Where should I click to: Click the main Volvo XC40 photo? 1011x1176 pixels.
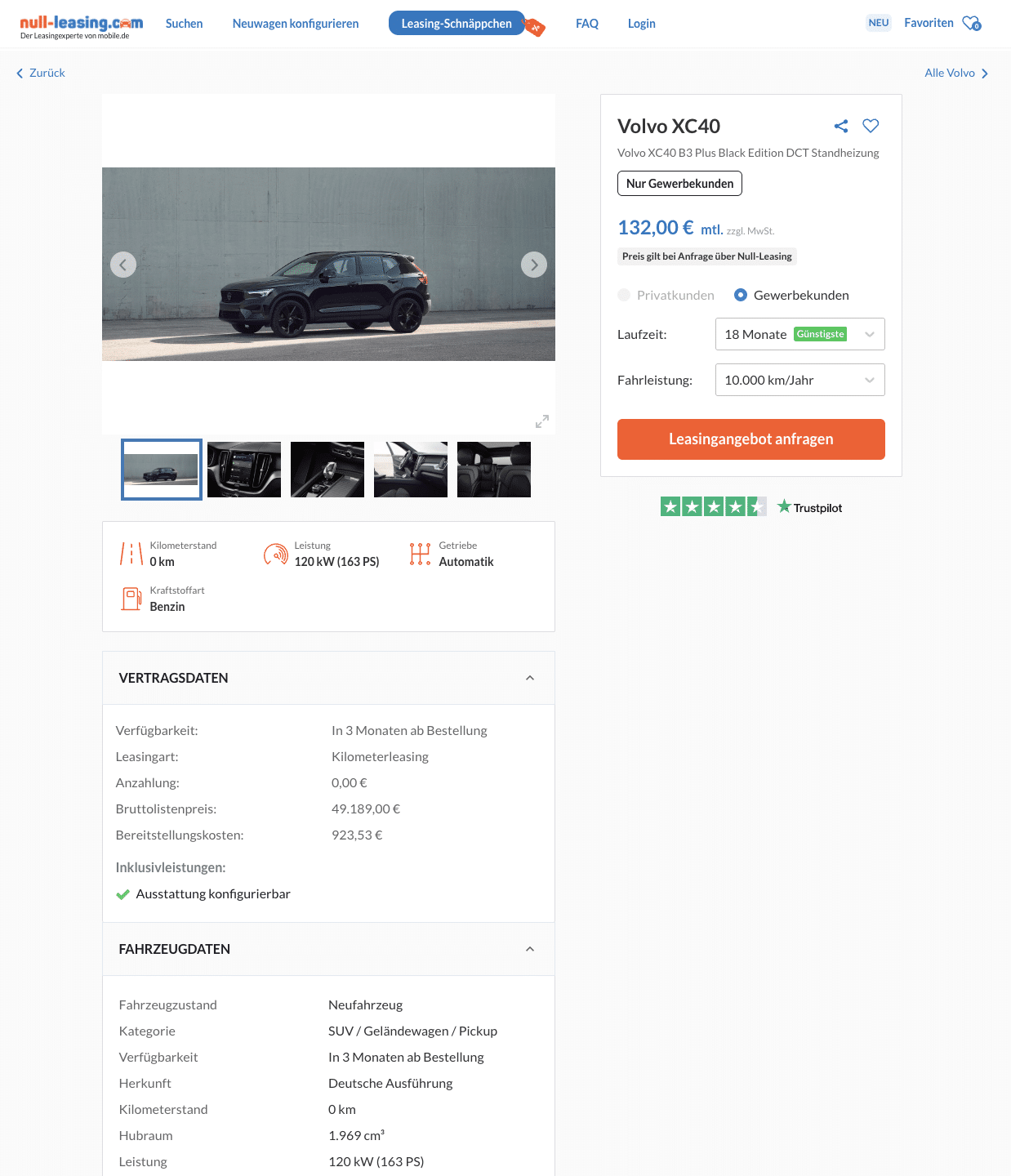(328, 264)
